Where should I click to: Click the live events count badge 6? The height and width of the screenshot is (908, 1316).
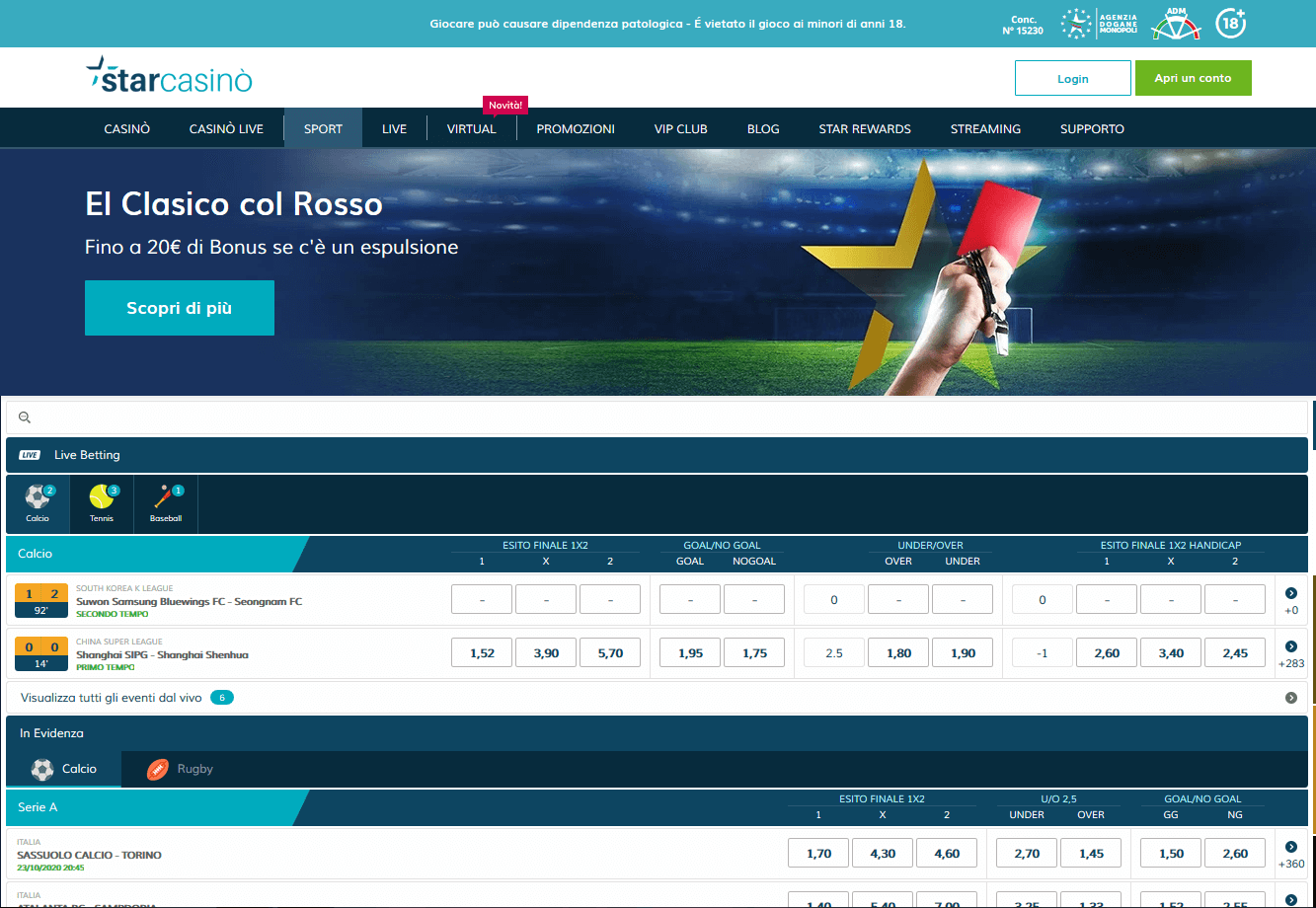[222, 698]
